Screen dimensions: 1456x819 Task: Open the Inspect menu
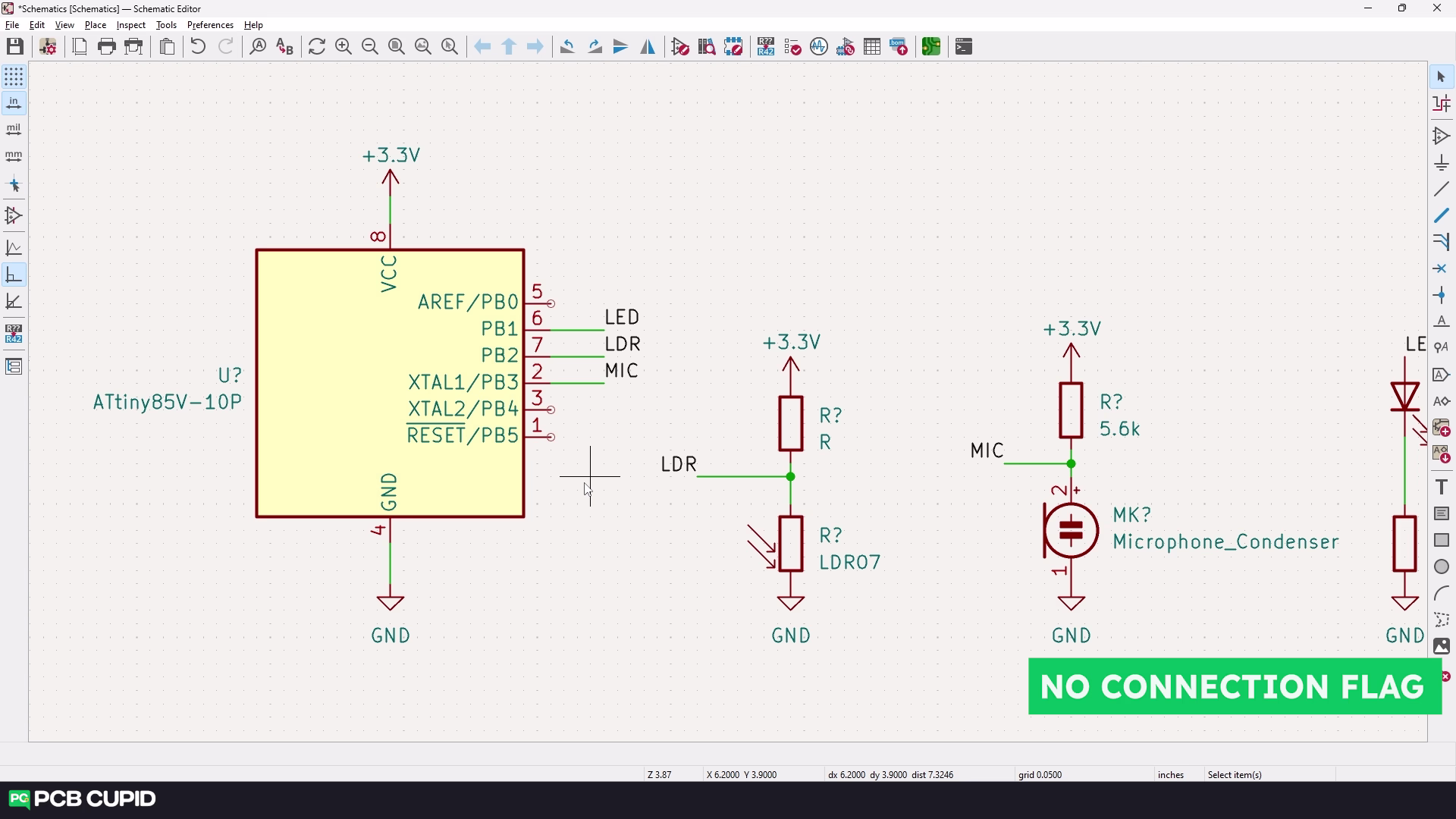[x=130, y=25]
